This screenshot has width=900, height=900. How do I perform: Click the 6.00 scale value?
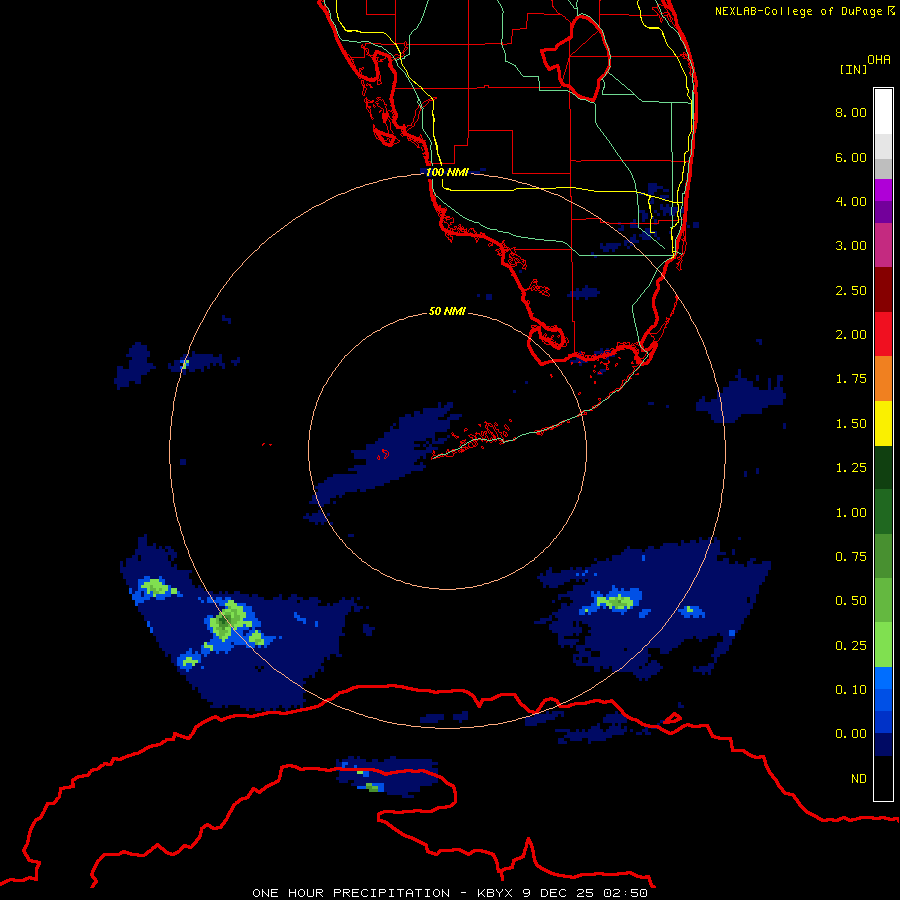[x=851, y=157]
